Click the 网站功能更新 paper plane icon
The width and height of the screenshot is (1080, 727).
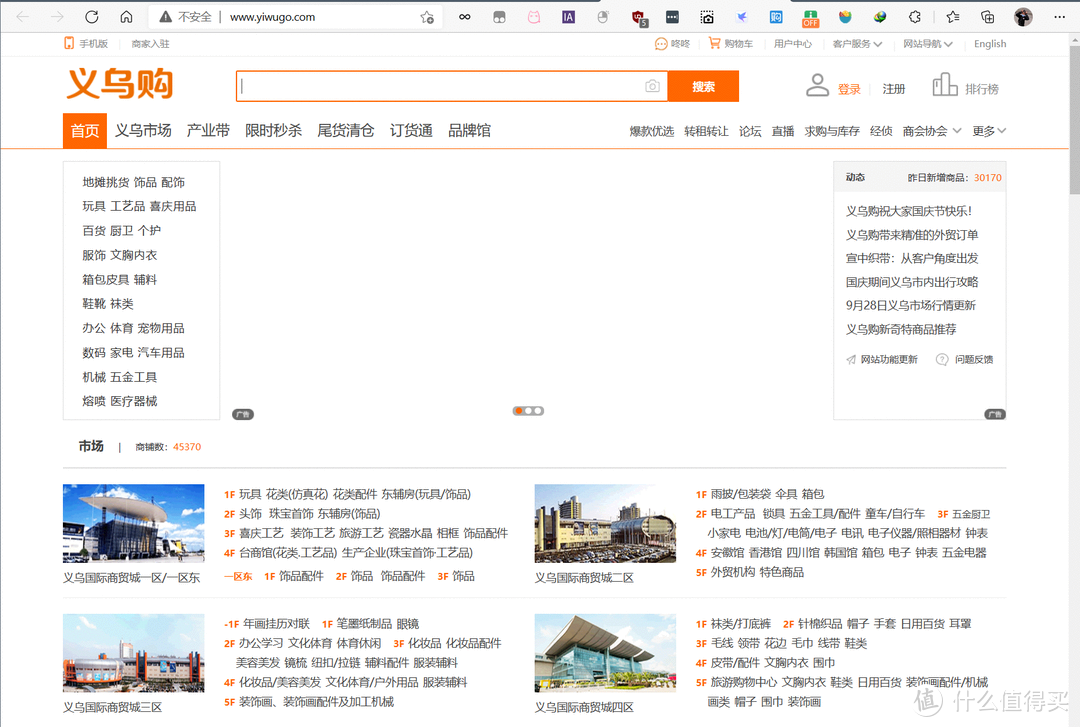point(851,360)
